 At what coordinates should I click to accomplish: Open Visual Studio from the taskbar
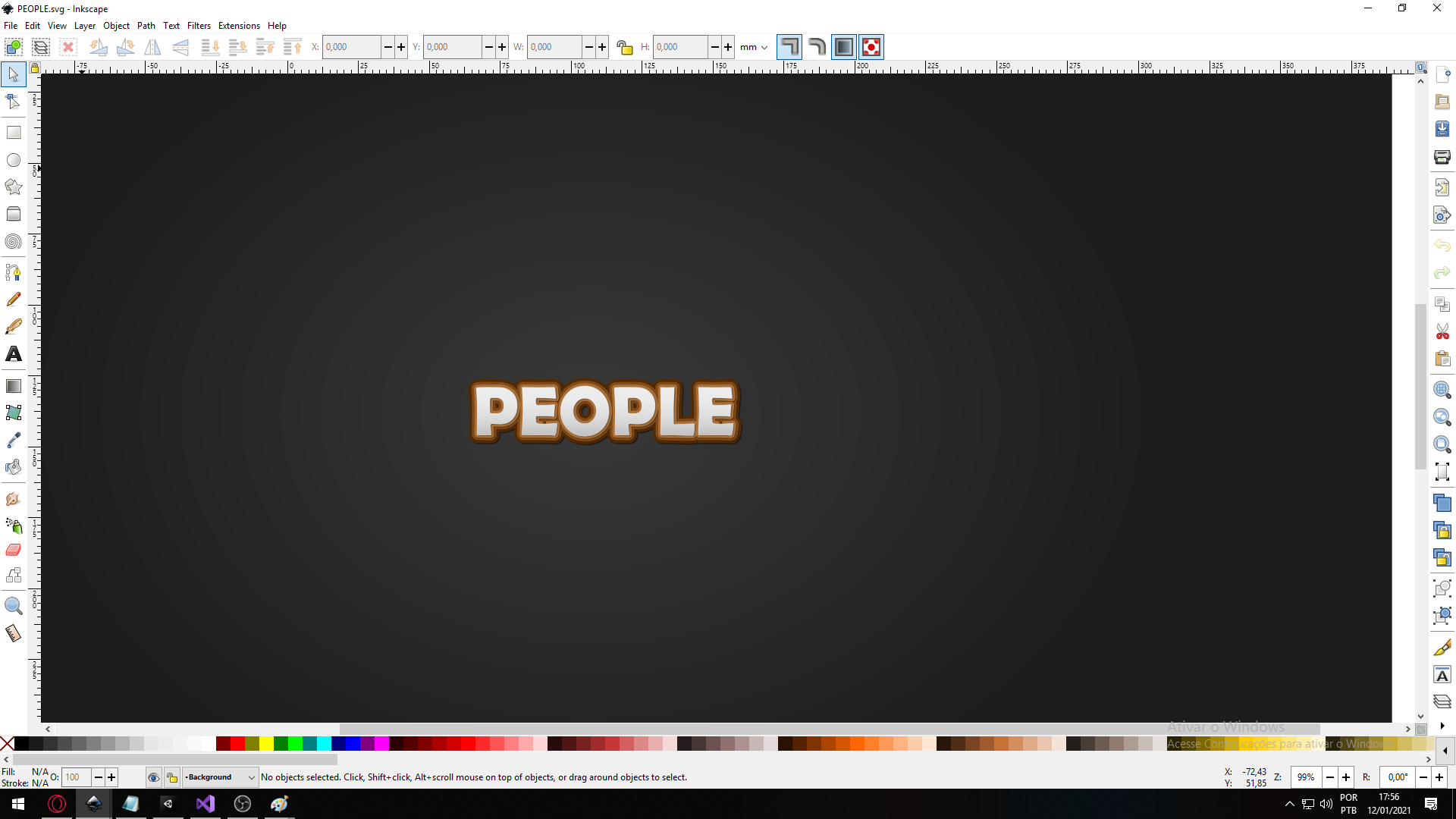pos(205,804)
